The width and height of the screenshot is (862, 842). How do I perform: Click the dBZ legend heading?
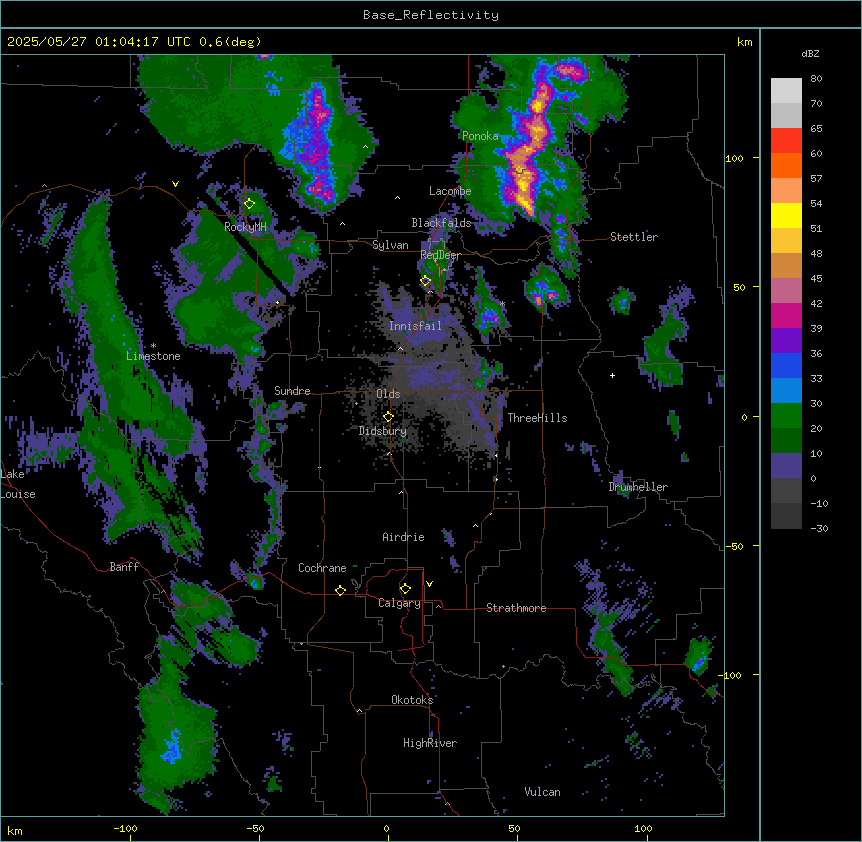pyautogui.click(x=810, y=53)
